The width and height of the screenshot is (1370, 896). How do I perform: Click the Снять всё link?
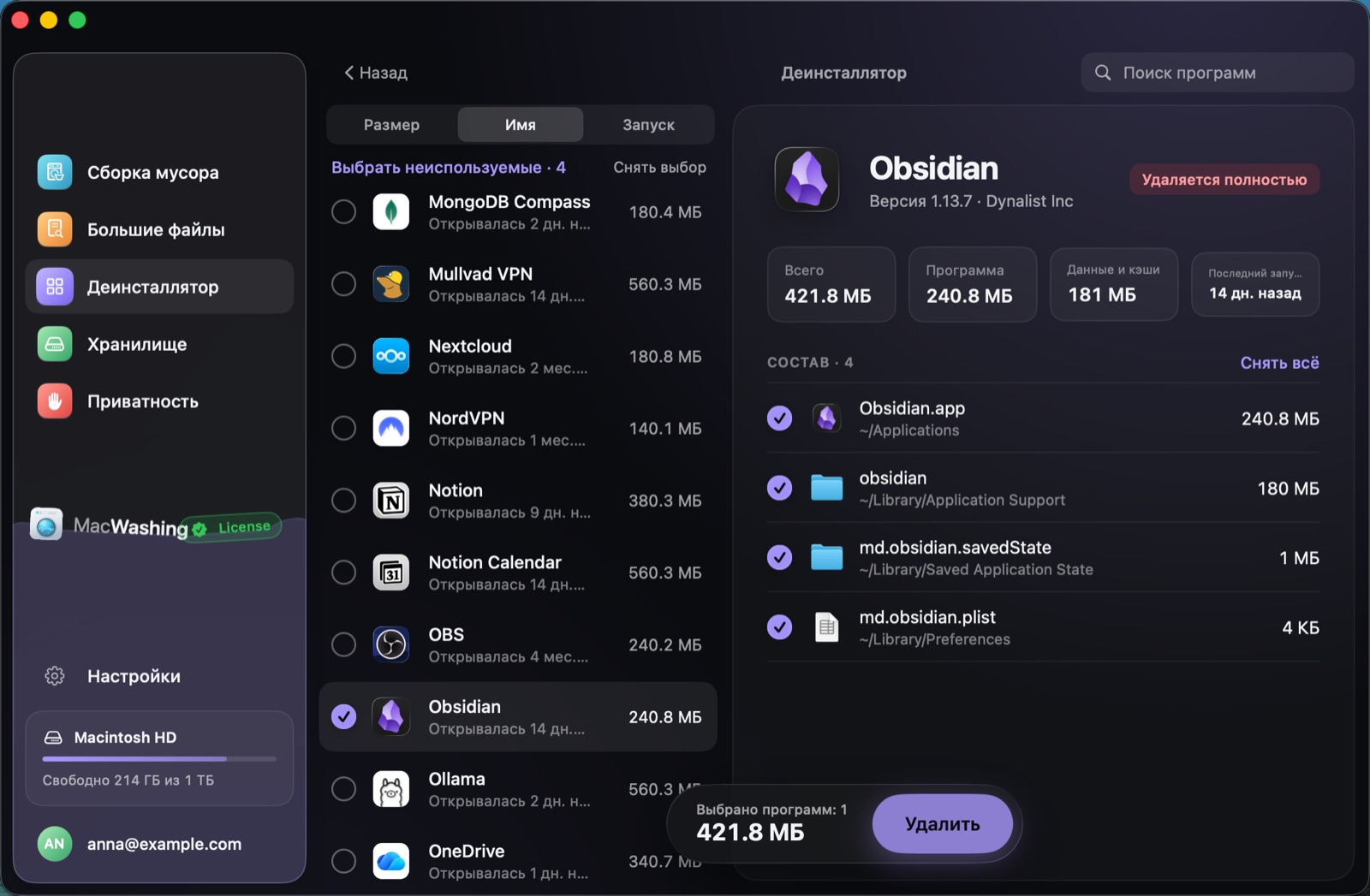click(1279, 363)
